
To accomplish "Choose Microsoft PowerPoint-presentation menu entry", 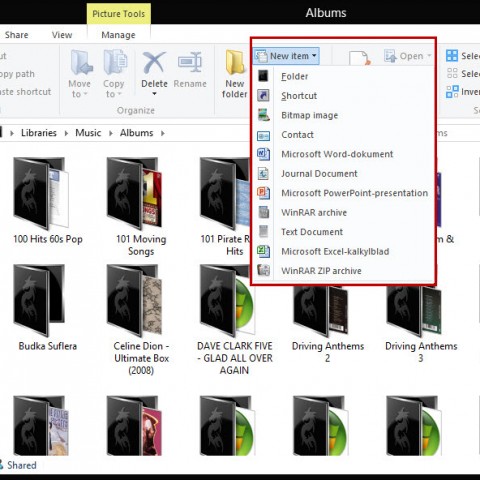I will point(343,193).
